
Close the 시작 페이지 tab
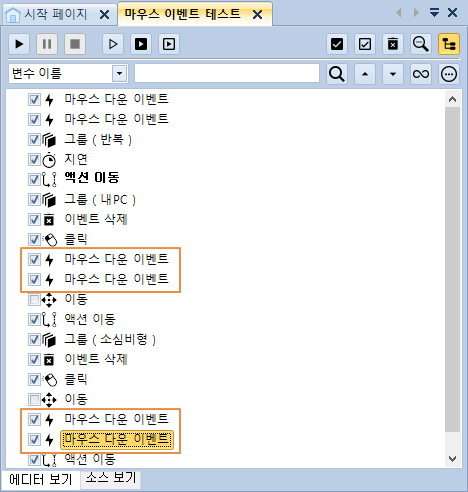coord(105,15)
